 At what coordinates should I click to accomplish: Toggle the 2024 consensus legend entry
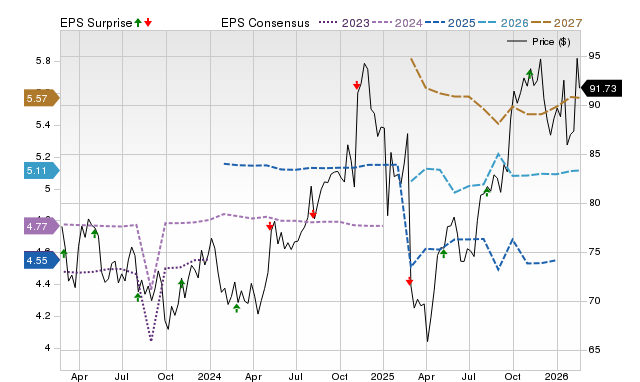coord(397,23)
